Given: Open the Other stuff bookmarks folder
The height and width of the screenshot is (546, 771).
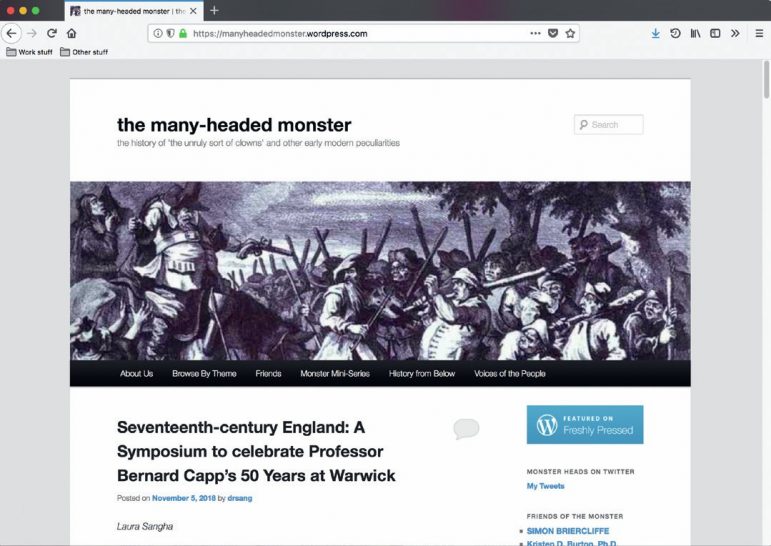Looking at the screenshot, I should pos(84,52).
